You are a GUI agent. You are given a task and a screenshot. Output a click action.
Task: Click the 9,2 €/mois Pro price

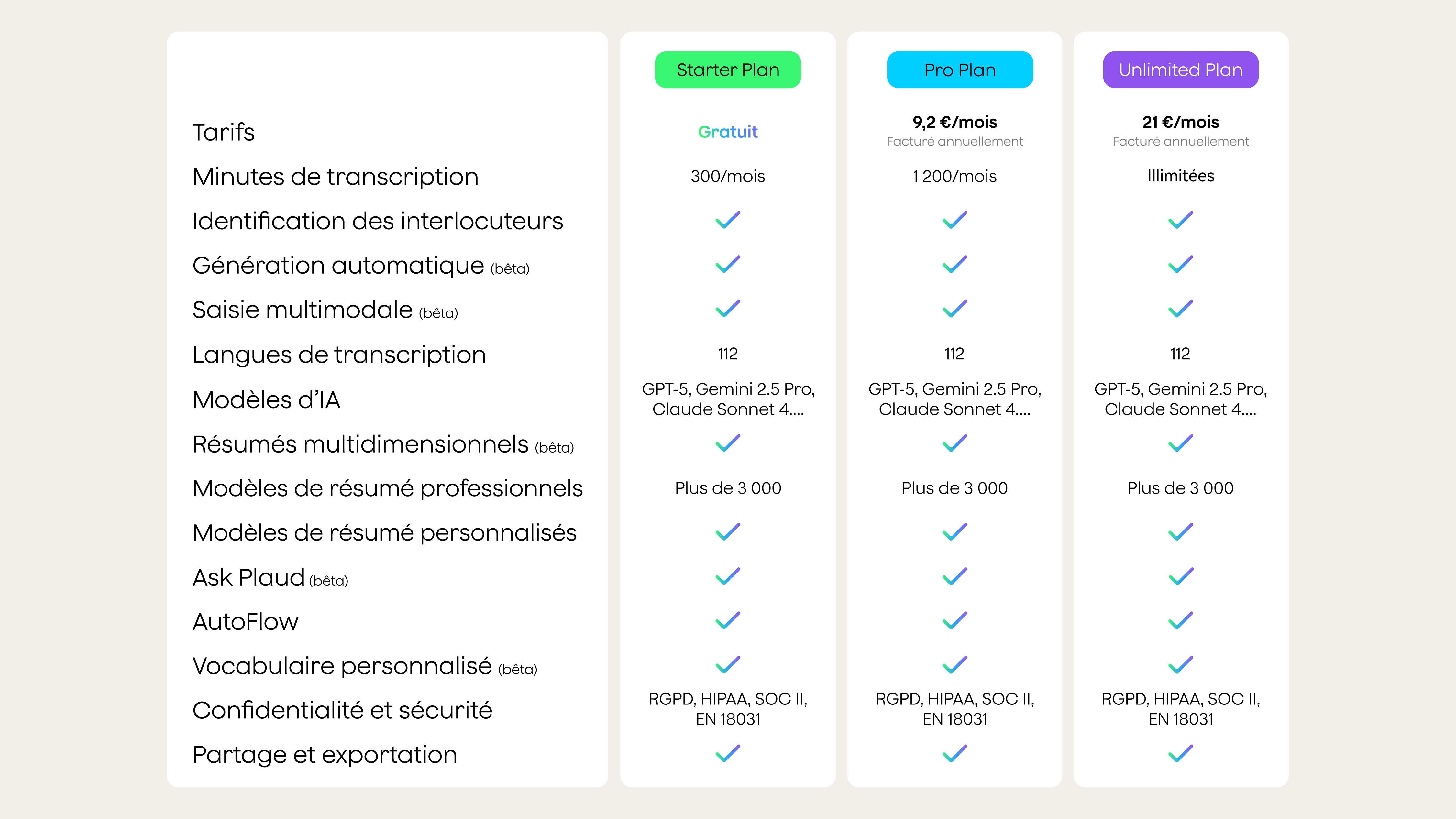pos(955,122)
